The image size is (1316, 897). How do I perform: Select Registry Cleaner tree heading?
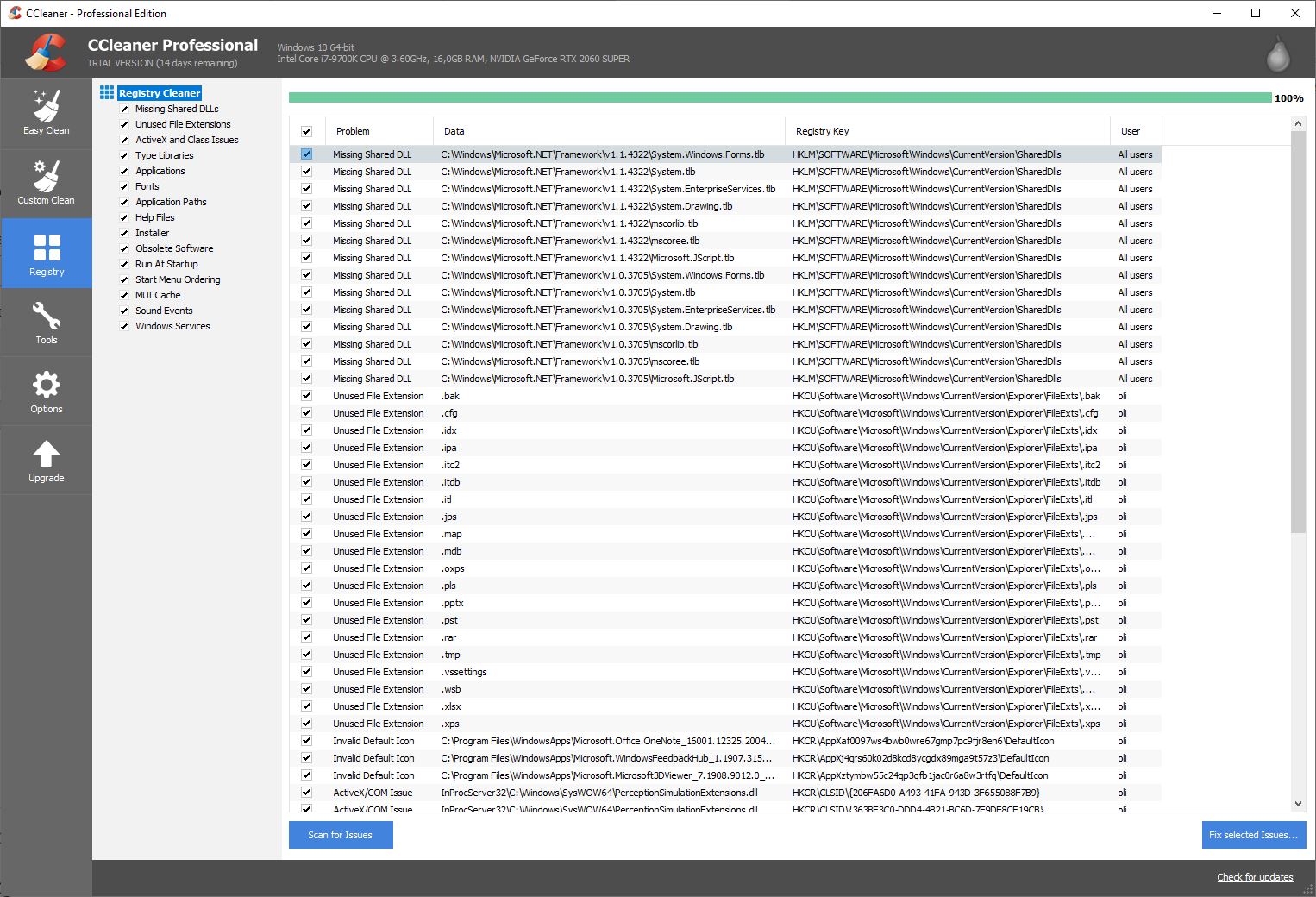coord(160,93)
